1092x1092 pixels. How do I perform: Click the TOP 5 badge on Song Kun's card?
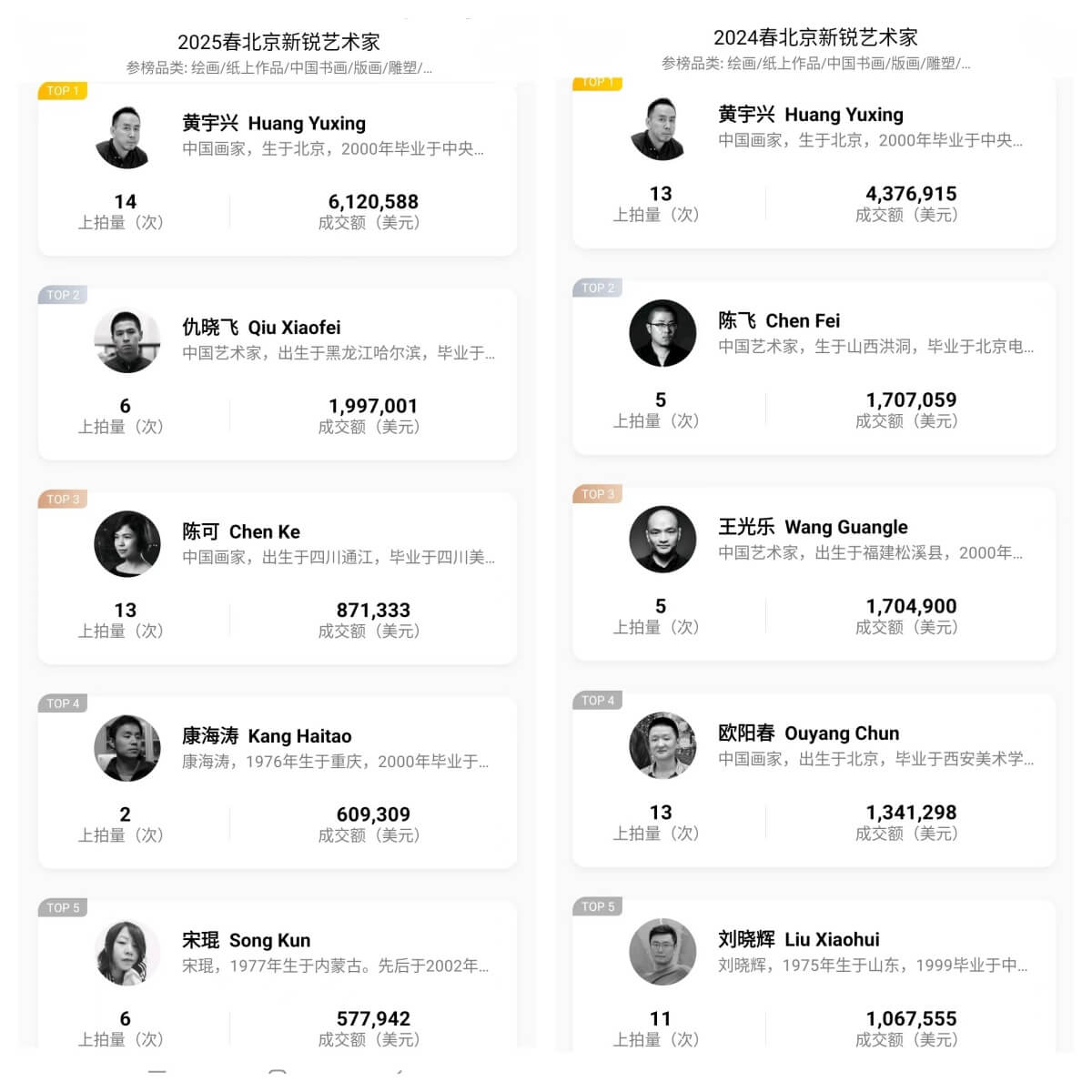click(x=63, y=907)
